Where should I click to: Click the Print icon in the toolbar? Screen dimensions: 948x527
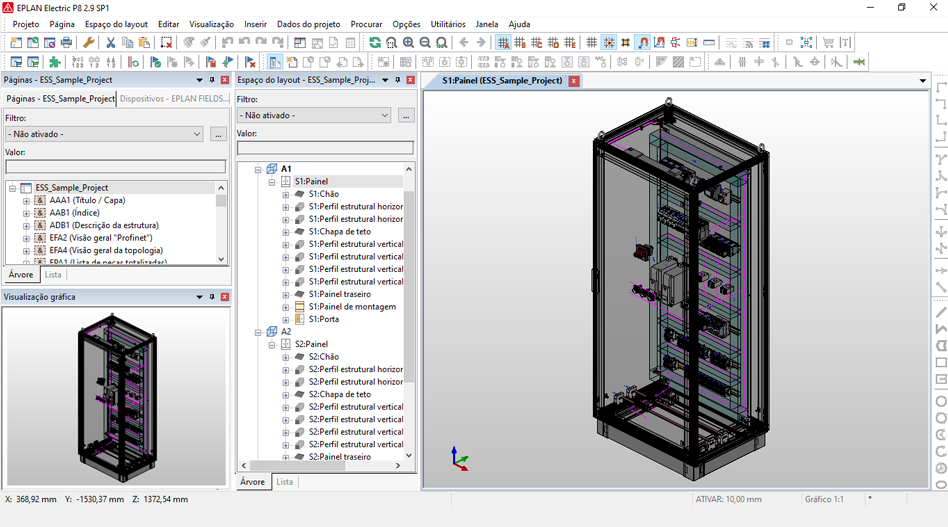tap(67, 43)
